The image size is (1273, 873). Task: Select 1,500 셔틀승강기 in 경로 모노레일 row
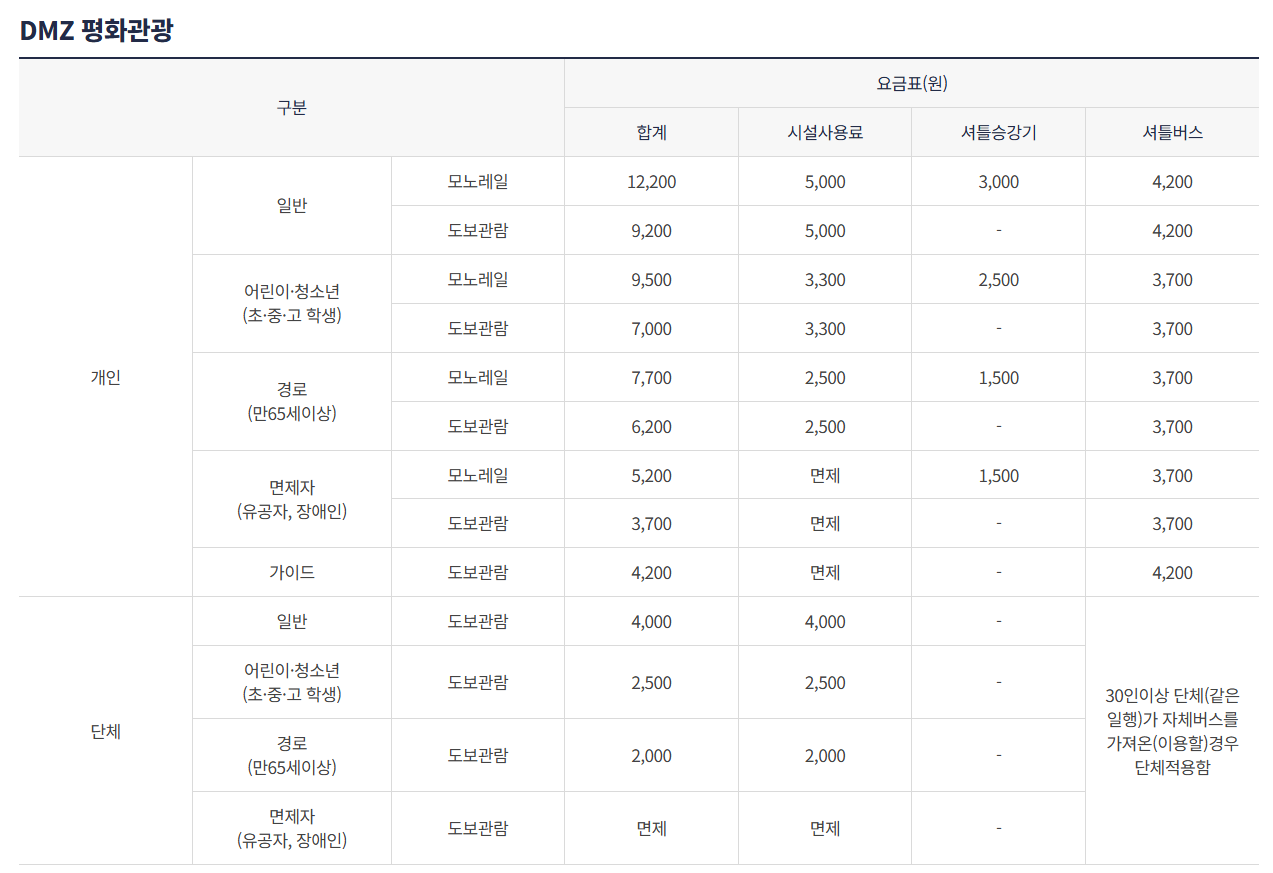998,378
